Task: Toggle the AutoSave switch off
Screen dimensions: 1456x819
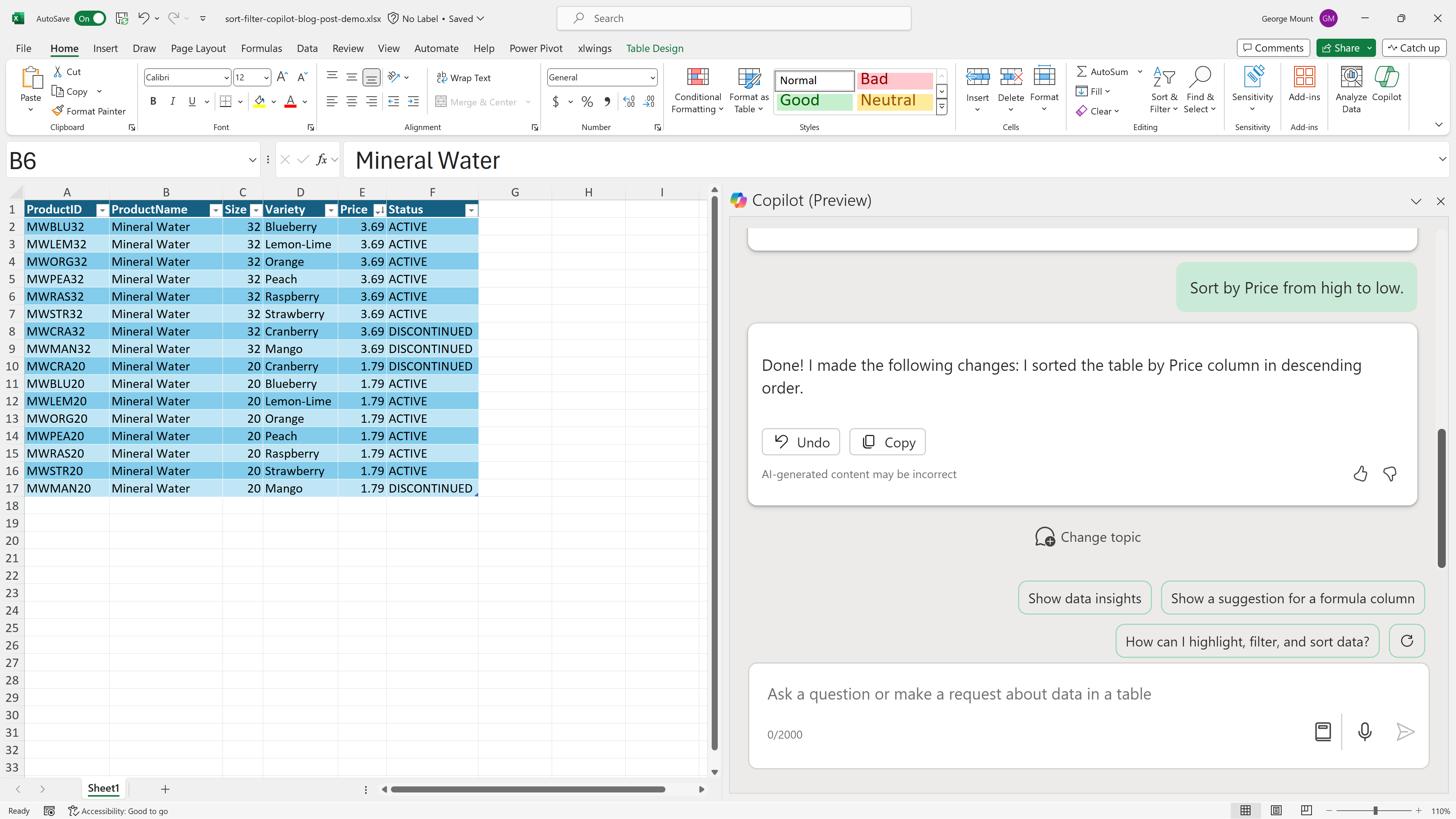Action: tap(91, 18)
